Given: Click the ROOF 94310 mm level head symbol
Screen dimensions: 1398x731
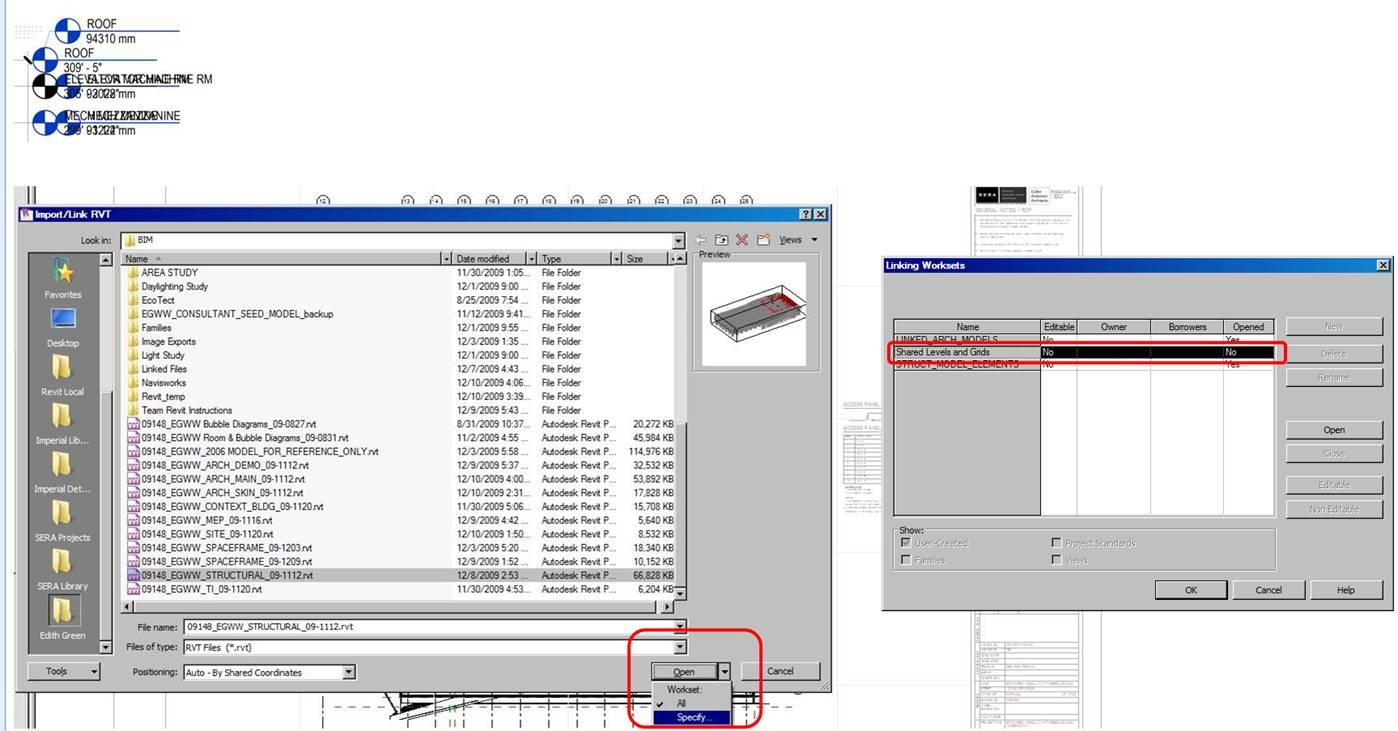Looking at the screenshot, I should click(68, 30).
